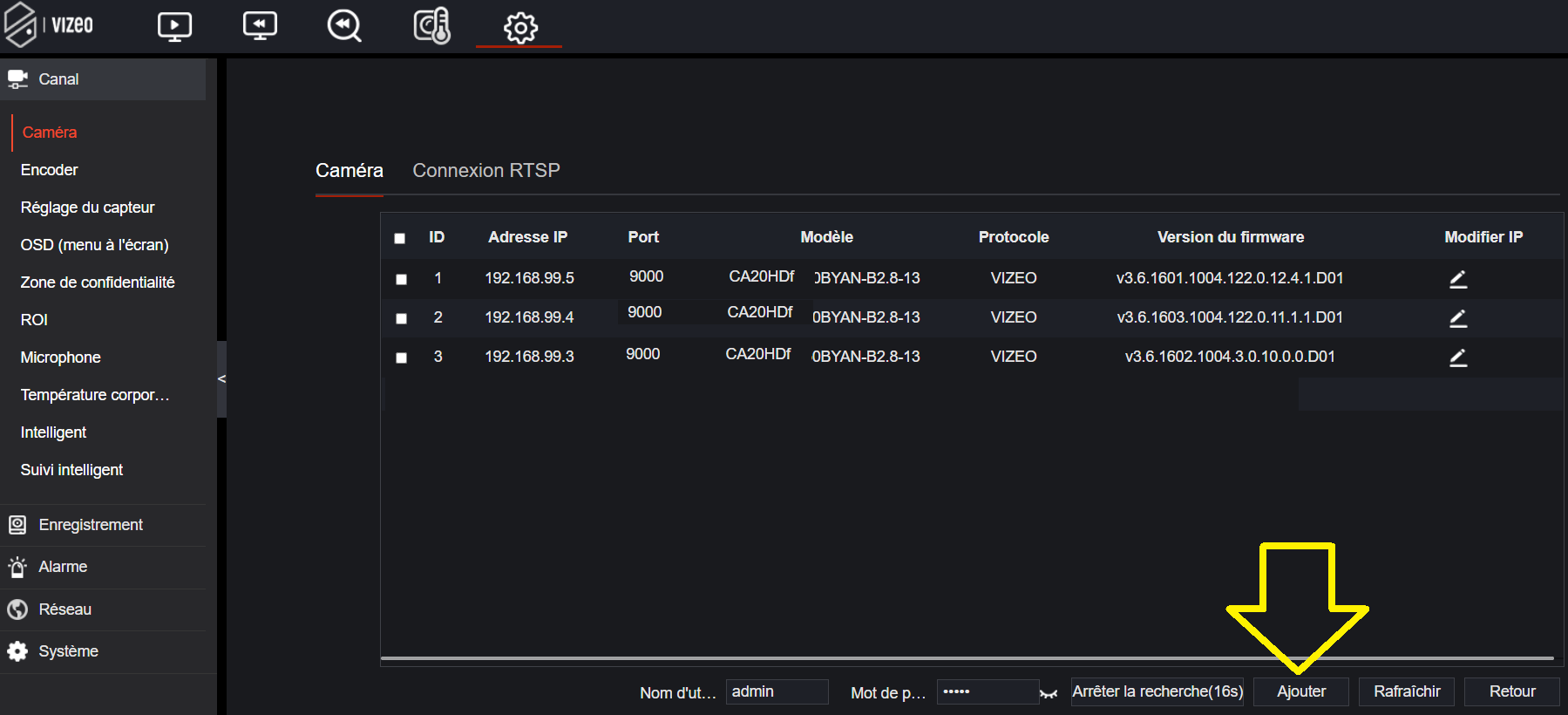Edit IP of camera 192.168.99.4
1568x715 pixels.
click(1458, 318)
